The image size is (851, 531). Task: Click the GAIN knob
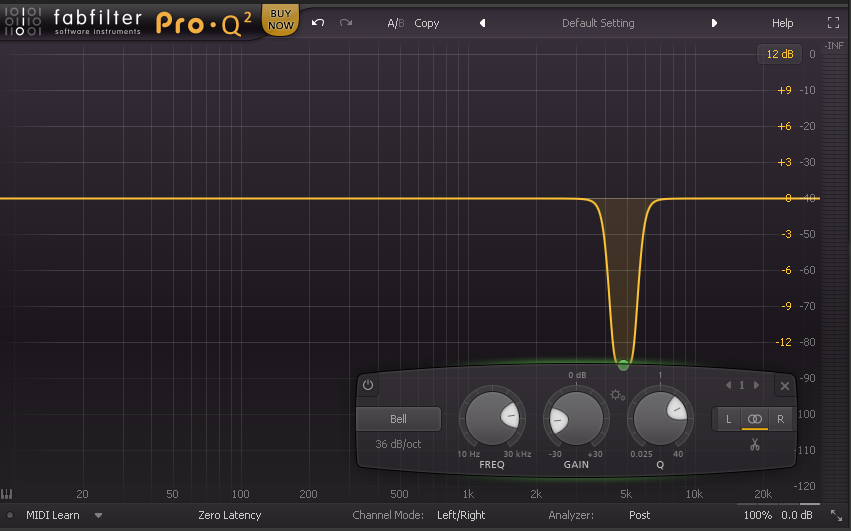point(576,418)
